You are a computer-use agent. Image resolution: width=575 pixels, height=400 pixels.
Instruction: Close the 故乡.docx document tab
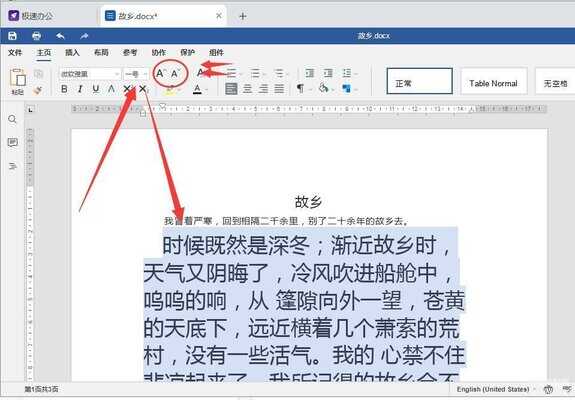[219, 16]
